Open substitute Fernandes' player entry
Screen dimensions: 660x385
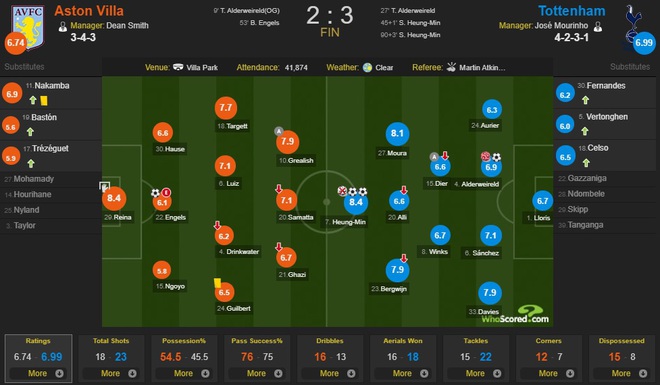607,93
